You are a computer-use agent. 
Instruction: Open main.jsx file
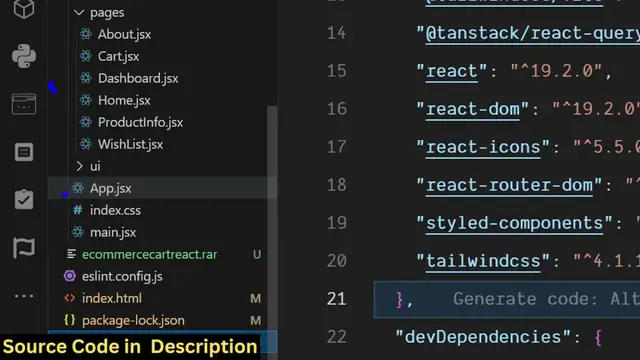coord(113,232)
